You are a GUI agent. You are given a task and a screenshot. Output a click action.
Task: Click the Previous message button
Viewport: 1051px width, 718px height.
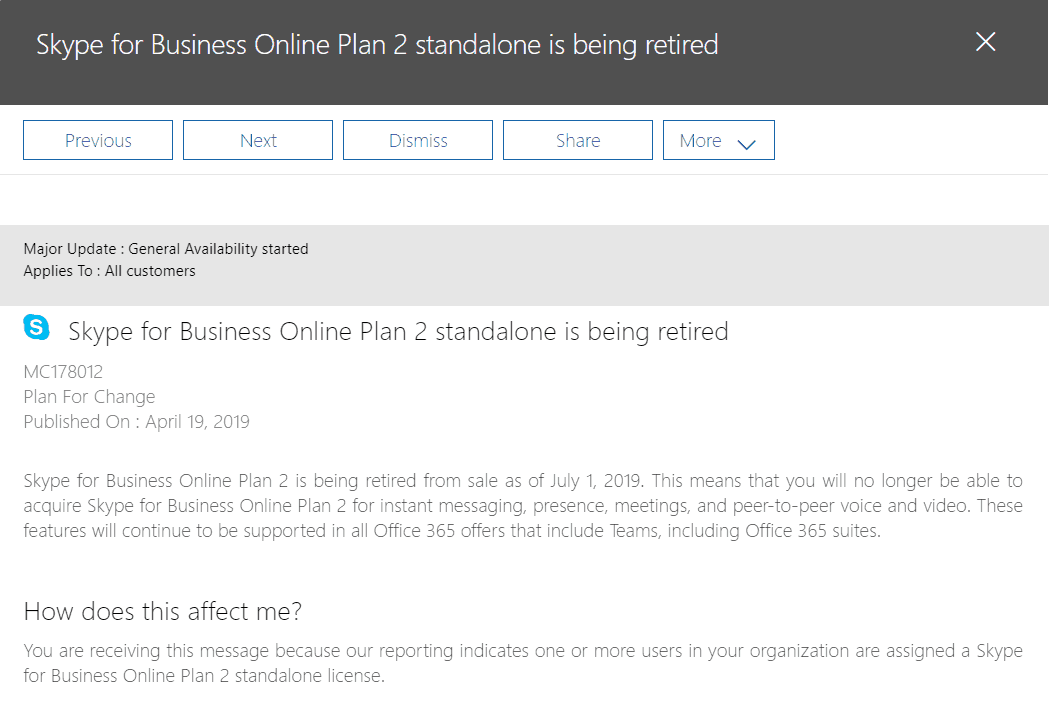(98, 140)
